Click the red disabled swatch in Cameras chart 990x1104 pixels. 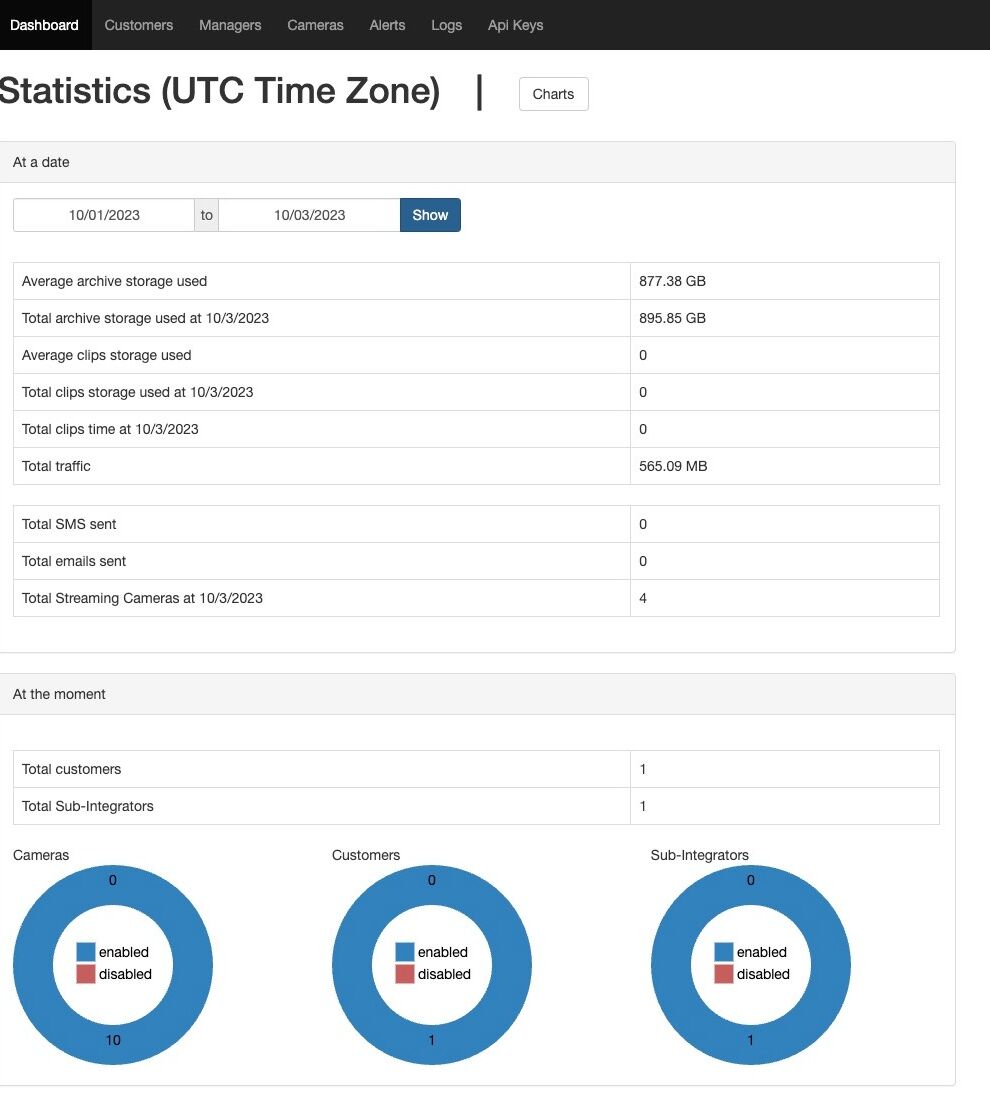coord(86,974)
